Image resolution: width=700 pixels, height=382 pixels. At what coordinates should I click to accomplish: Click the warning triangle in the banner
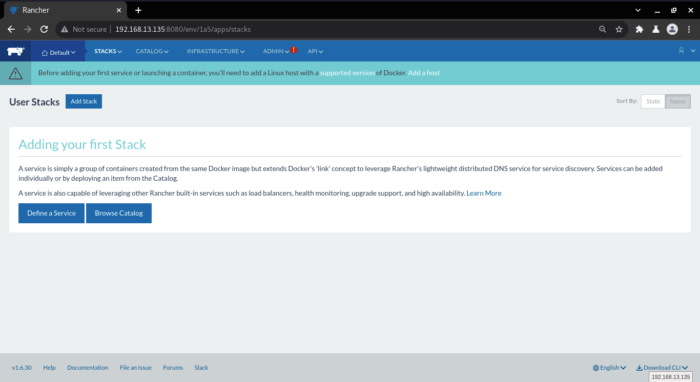16,73
